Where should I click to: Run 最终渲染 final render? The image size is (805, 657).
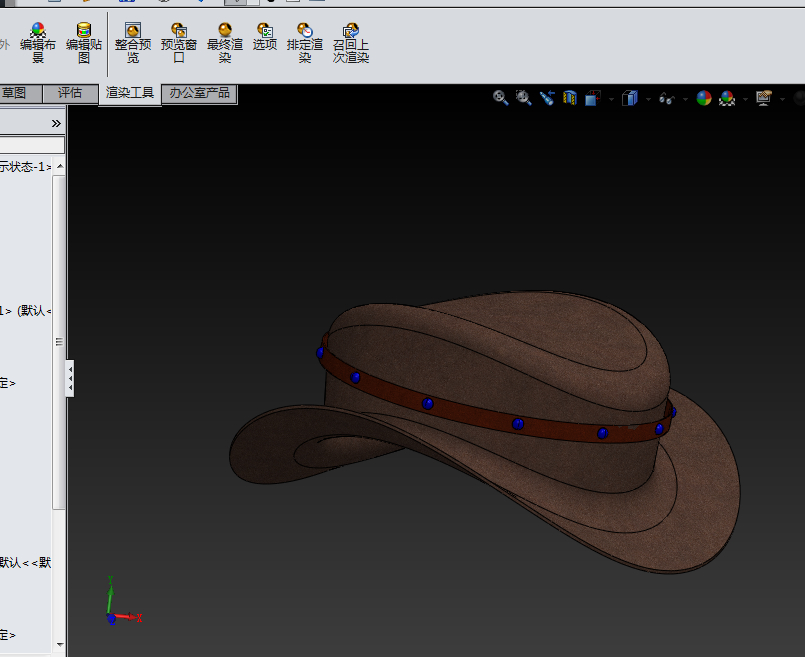coord(225,31)
